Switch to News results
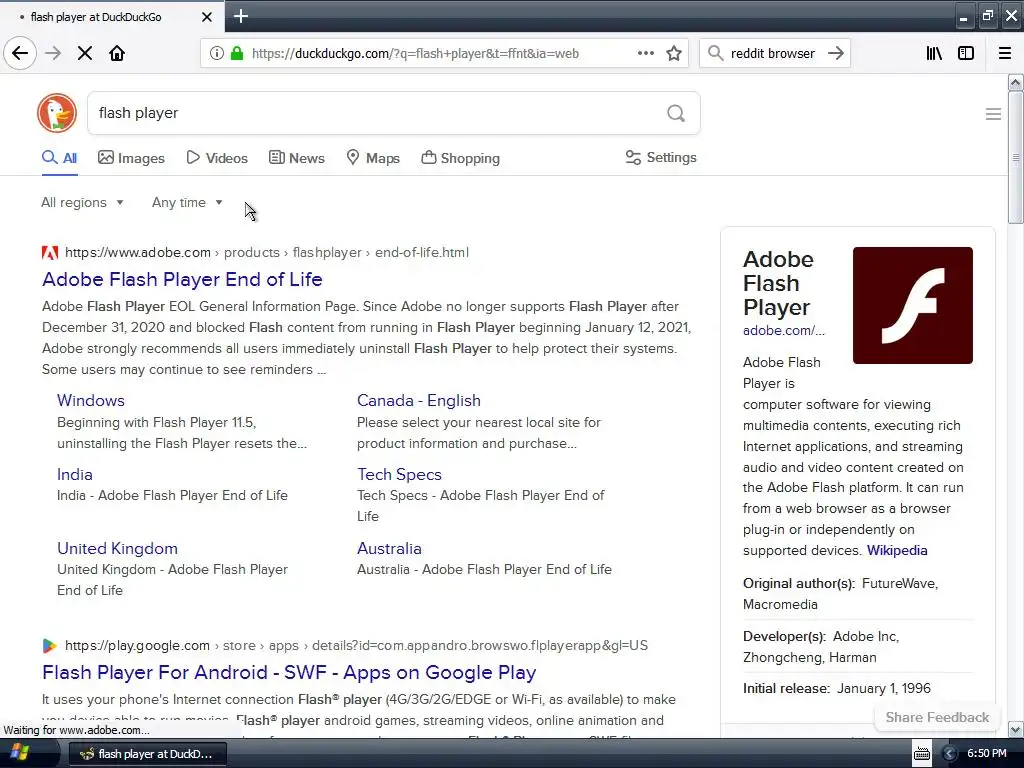 pos(296,158)
